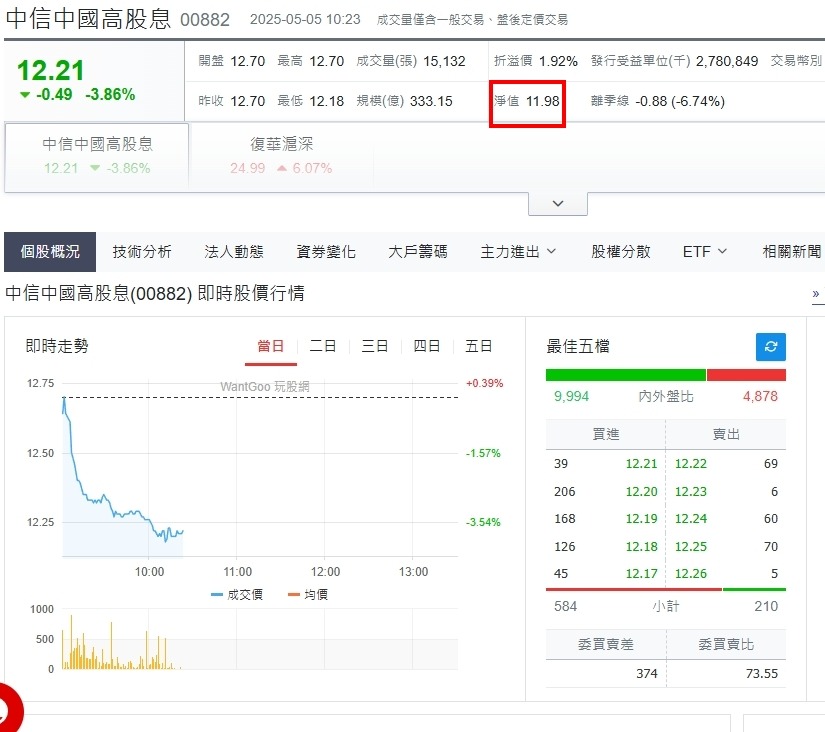The width and height of the screenshot is (825, 732).
Task: Select the 二日 chart range
Action: click(323, 346)
